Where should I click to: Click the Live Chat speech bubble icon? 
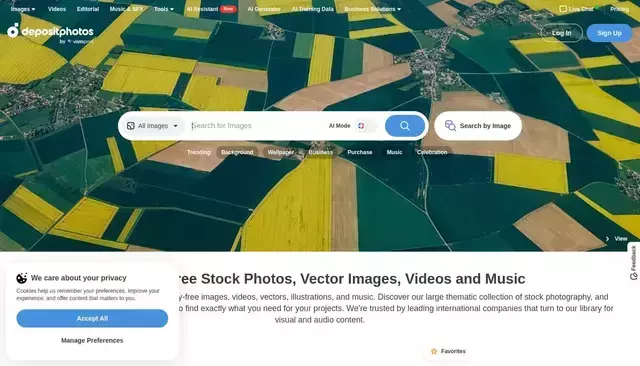tap(563, 9)
